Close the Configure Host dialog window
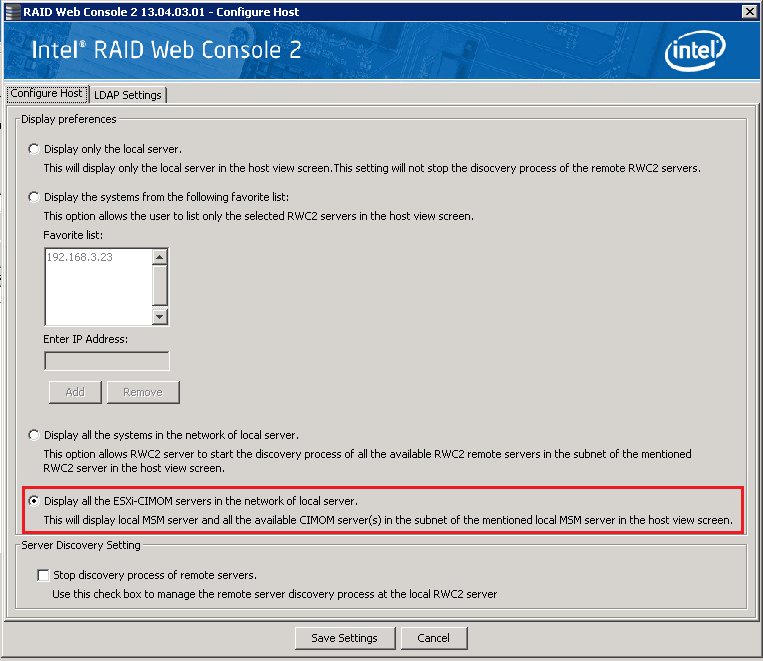The height and width of the screenshot is (661, 763). (749, 12)
